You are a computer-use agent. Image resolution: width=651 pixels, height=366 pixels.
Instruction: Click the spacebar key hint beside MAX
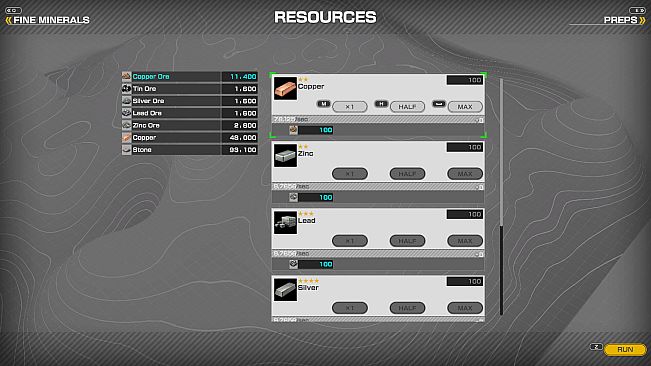click(439, 104)
